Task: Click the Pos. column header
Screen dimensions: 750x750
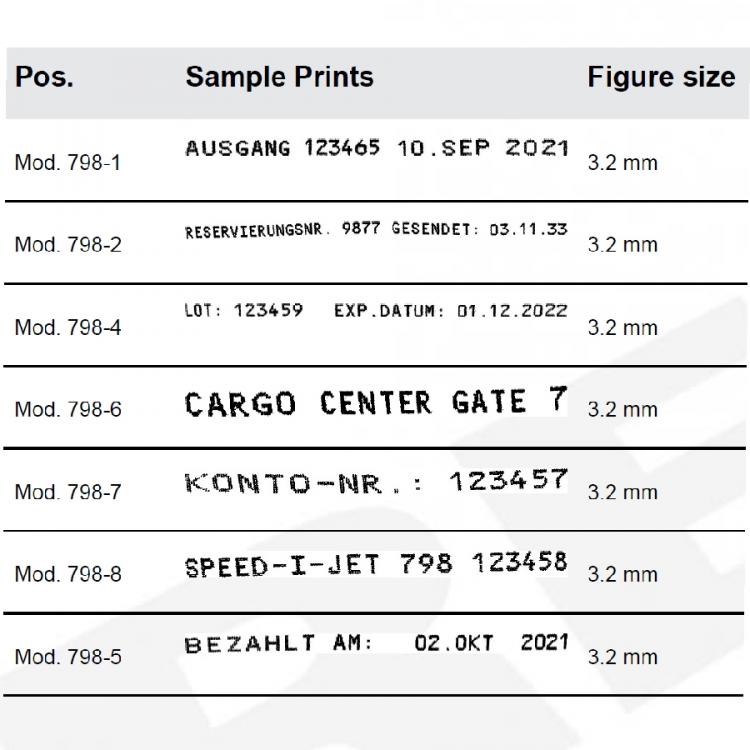Action: click(x=44, y=77)
